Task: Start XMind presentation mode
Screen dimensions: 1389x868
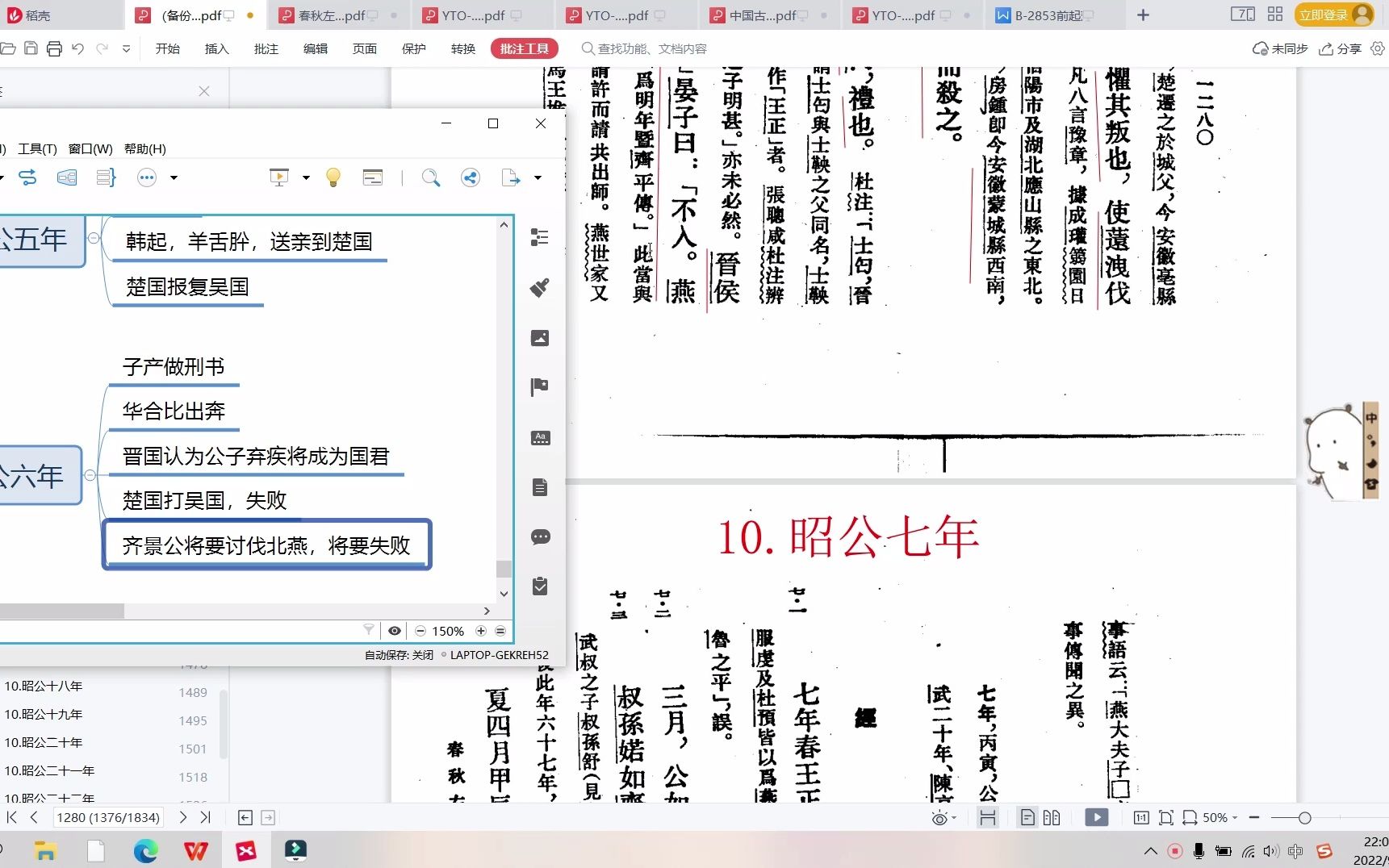Action: click(279, 177)
